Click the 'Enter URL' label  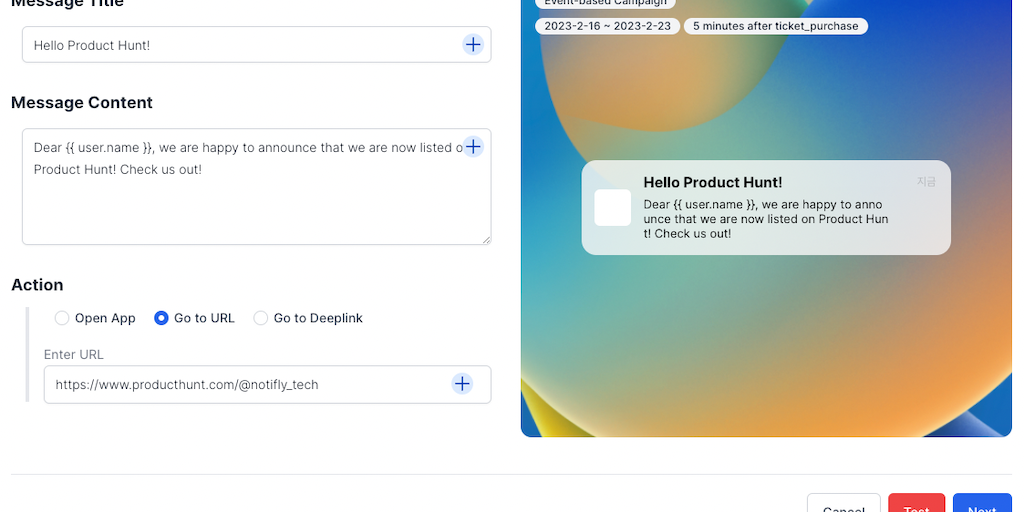coord(74,355)
